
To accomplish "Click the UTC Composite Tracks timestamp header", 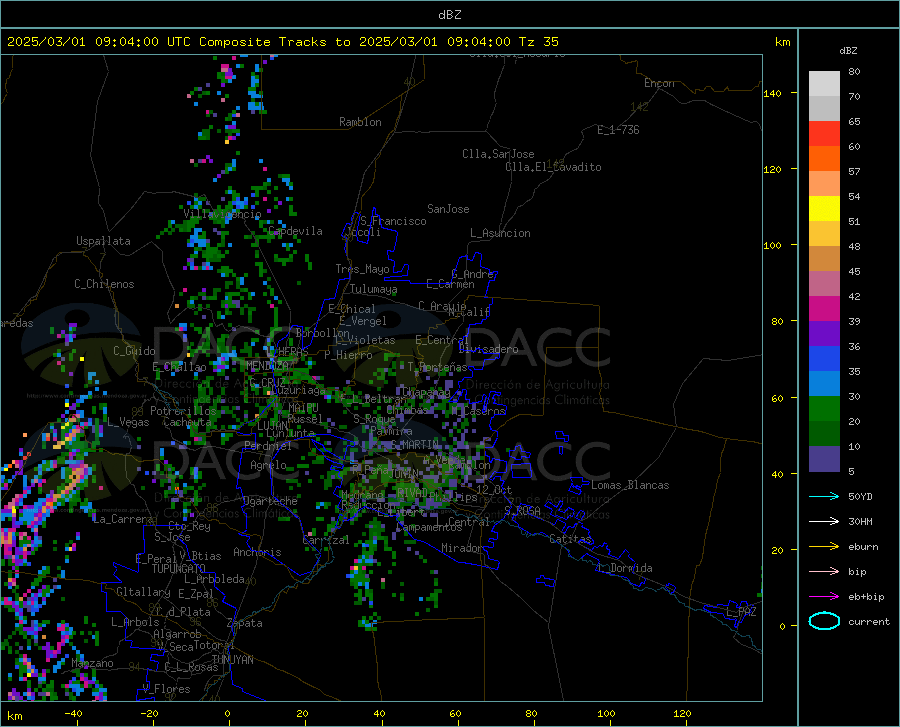I will [282, 42].
